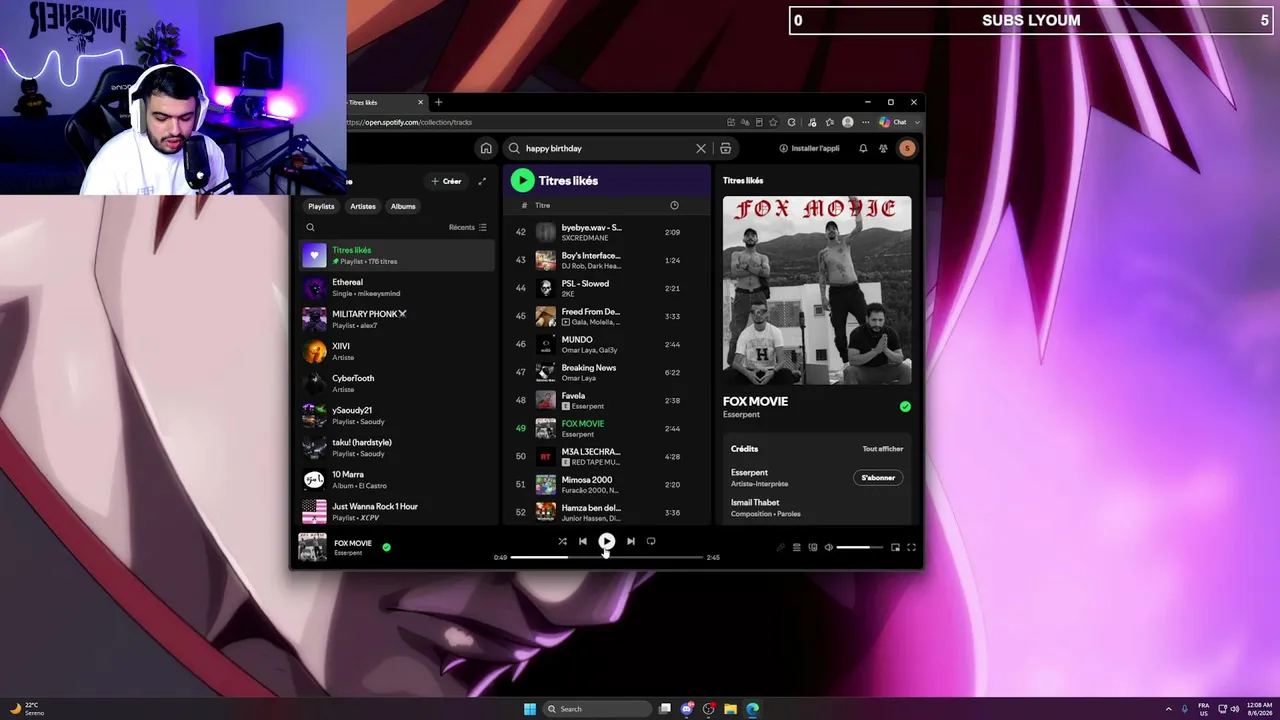Click the Créer button
Image resolution: width=1280 pixels, height=720 pixels.
(446, 181)
